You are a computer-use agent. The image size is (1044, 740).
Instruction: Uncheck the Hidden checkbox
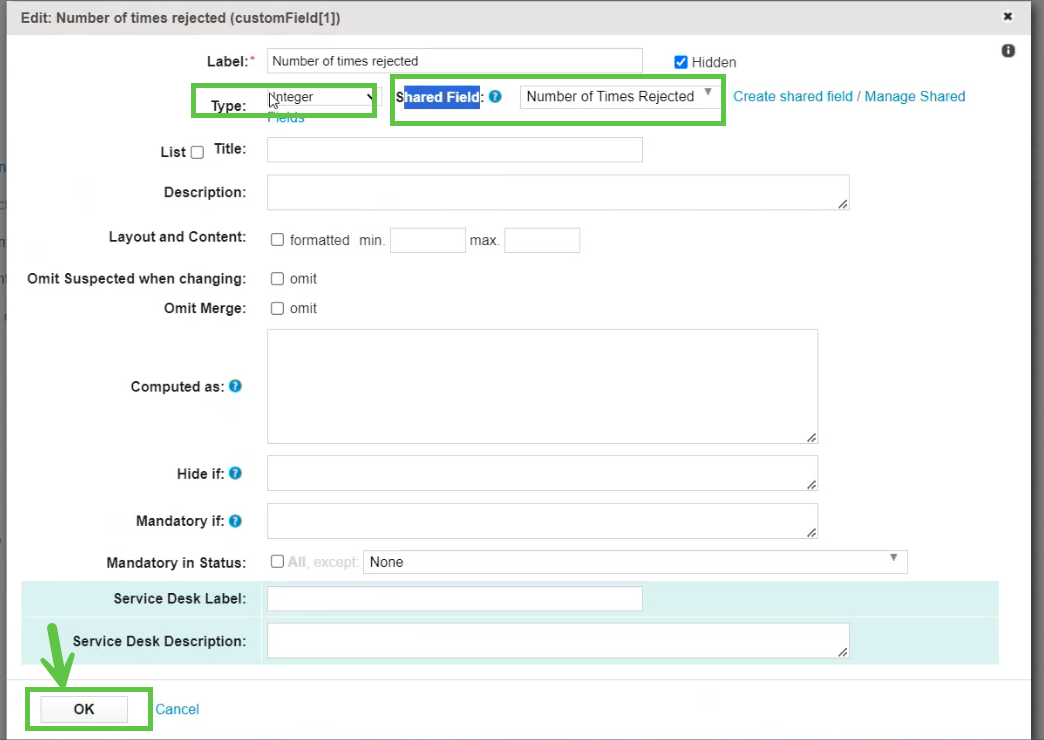681,62
